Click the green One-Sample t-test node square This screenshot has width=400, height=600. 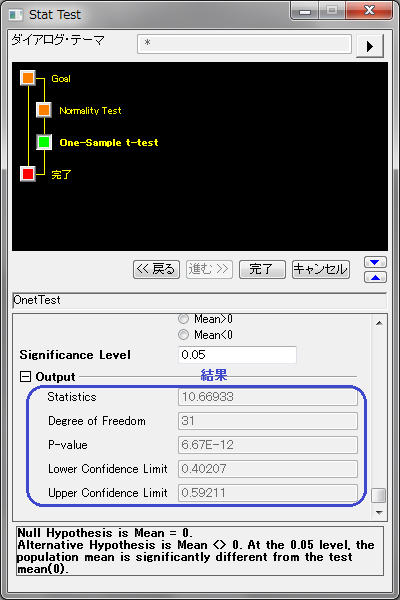44,142
